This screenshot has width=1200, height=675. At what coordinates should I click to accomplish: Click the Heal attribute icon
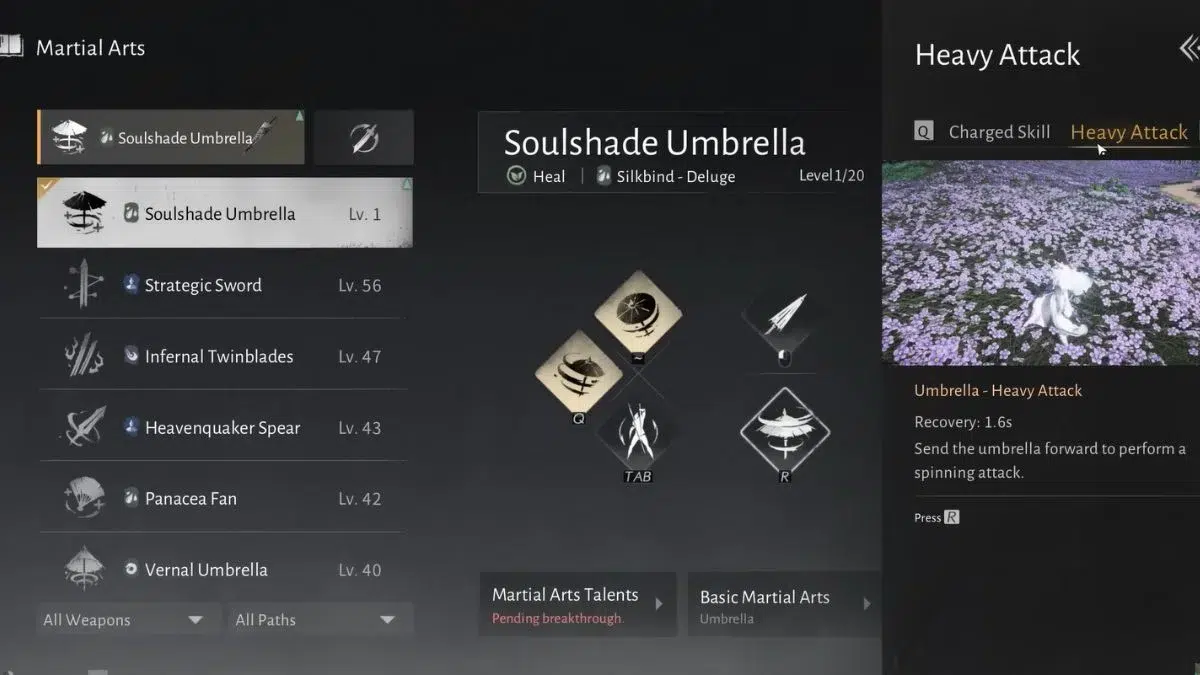coord(517,176)
